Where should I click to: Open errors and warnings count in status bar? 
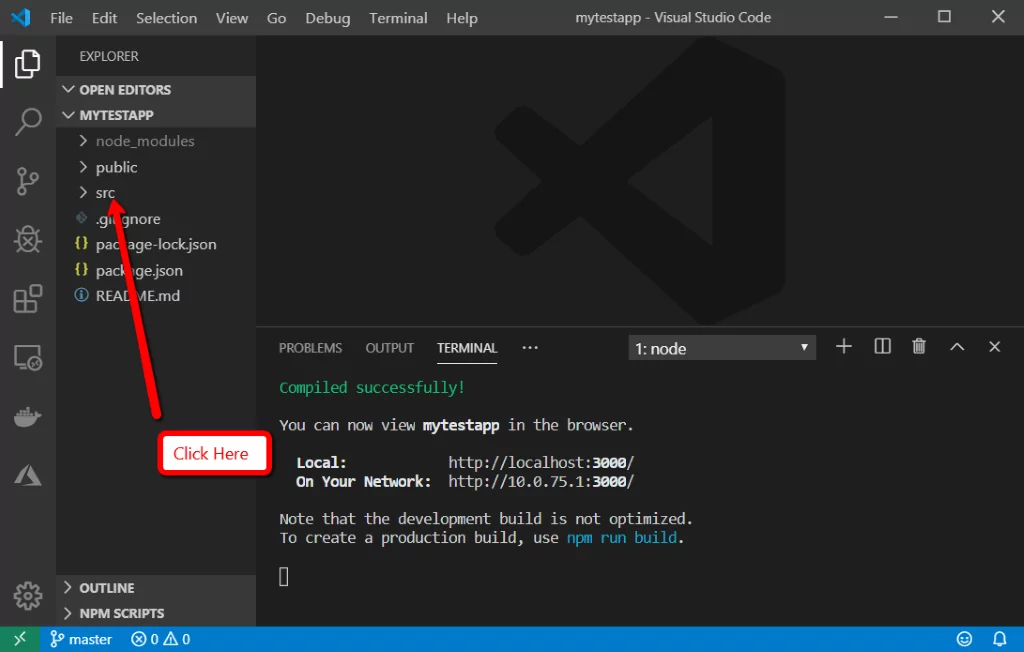point(161,639)
